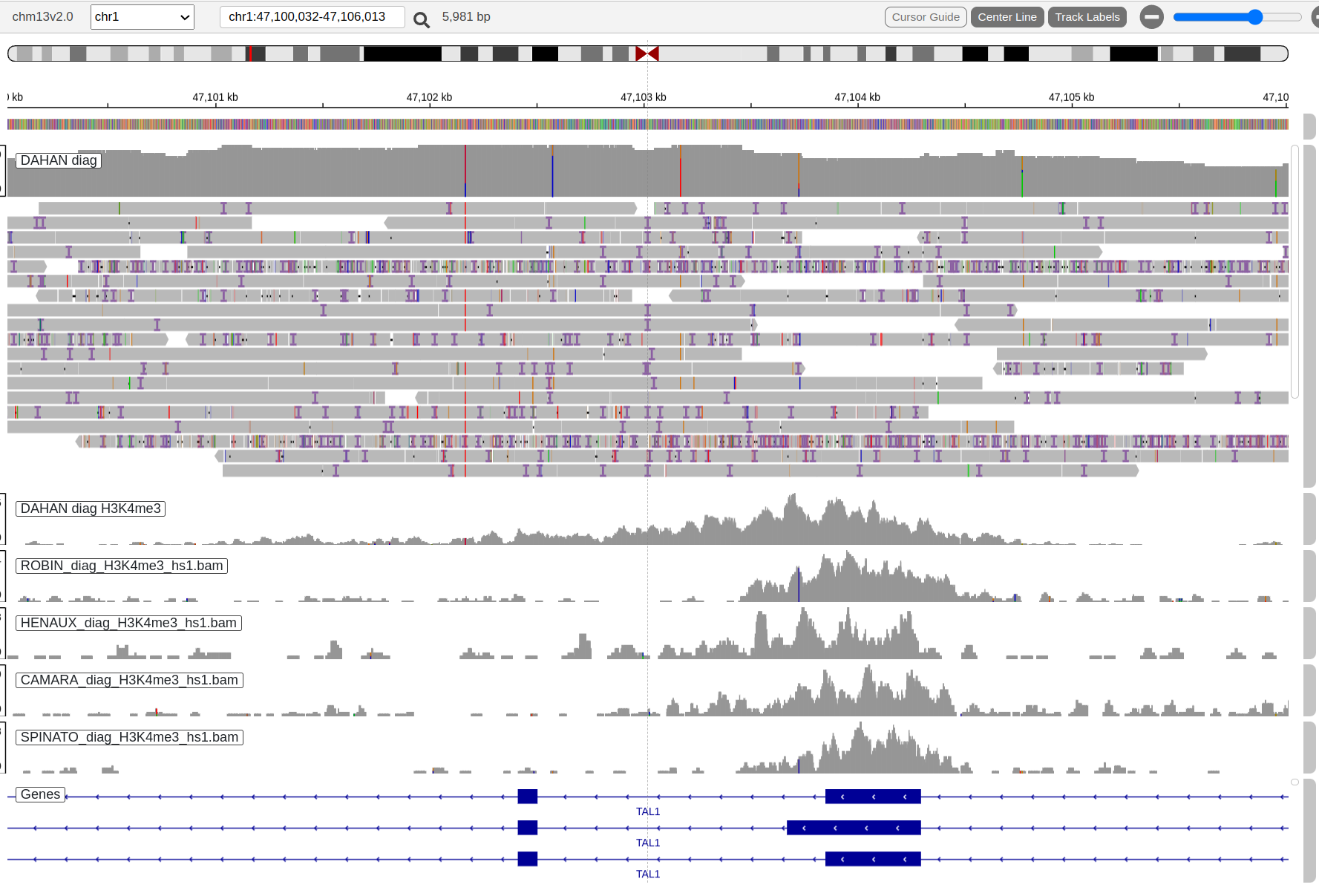Click the DAHAN diag track label
Screen dimensions: 1319x896
[x=59, y=160]
